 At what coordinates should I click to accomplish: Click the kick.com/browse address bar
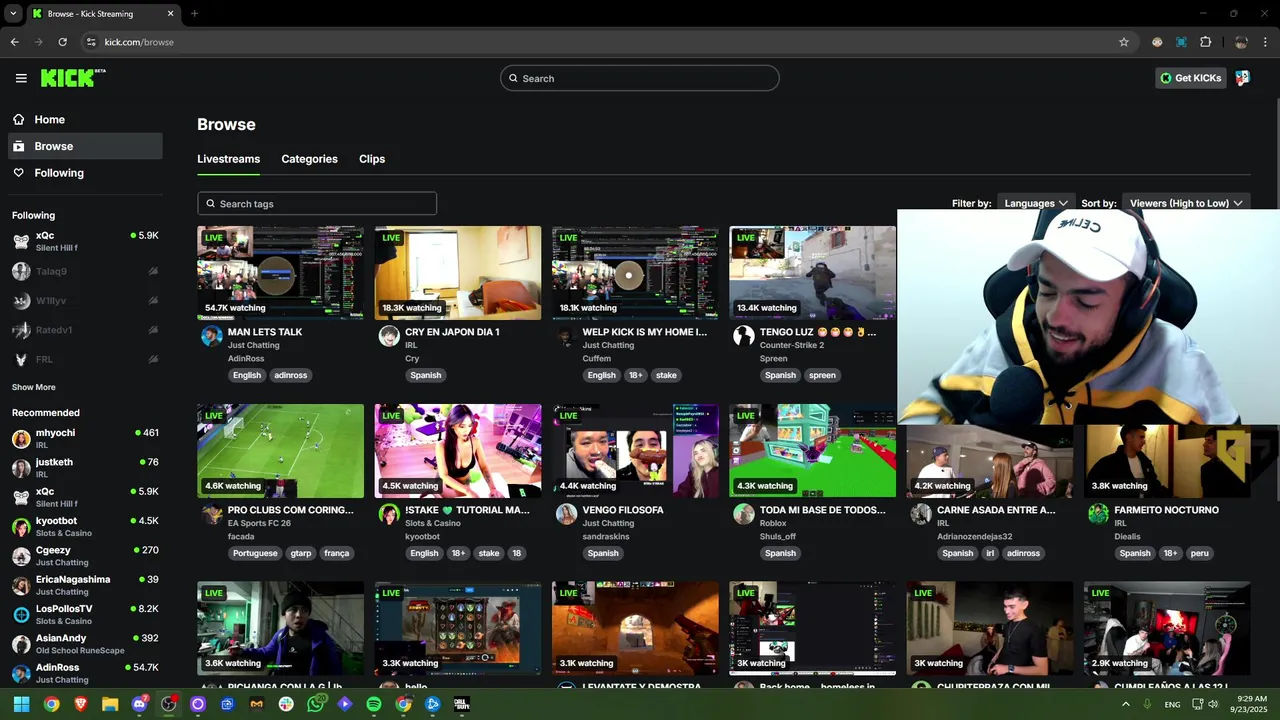pyautogui.click(x=600, y=42)
